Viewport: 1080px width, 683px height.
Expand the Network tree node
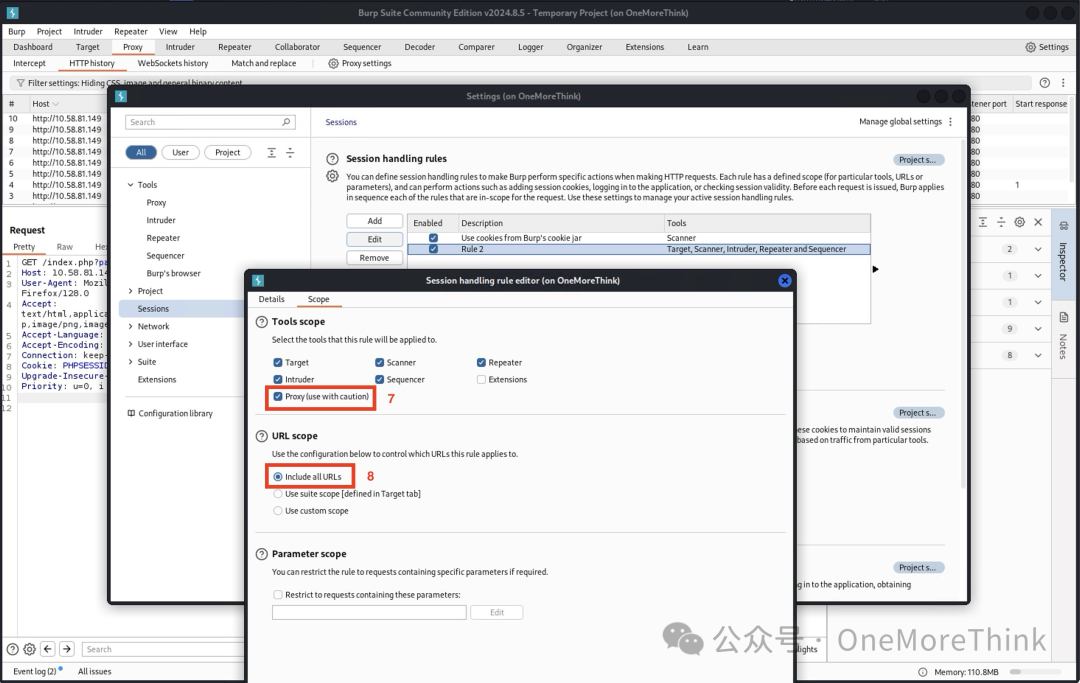(130, 326)
